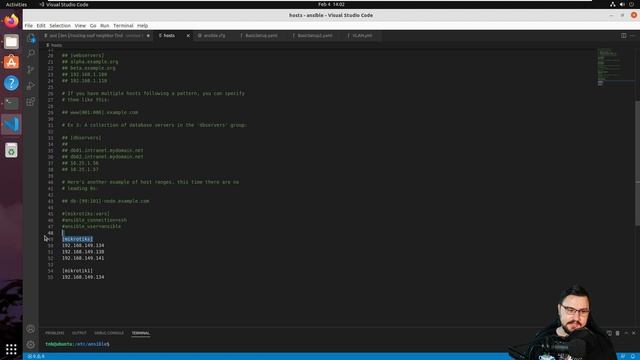Launch Firefox from the Ubuntu dock
This screenshot has height=360, width=640.
11,20
